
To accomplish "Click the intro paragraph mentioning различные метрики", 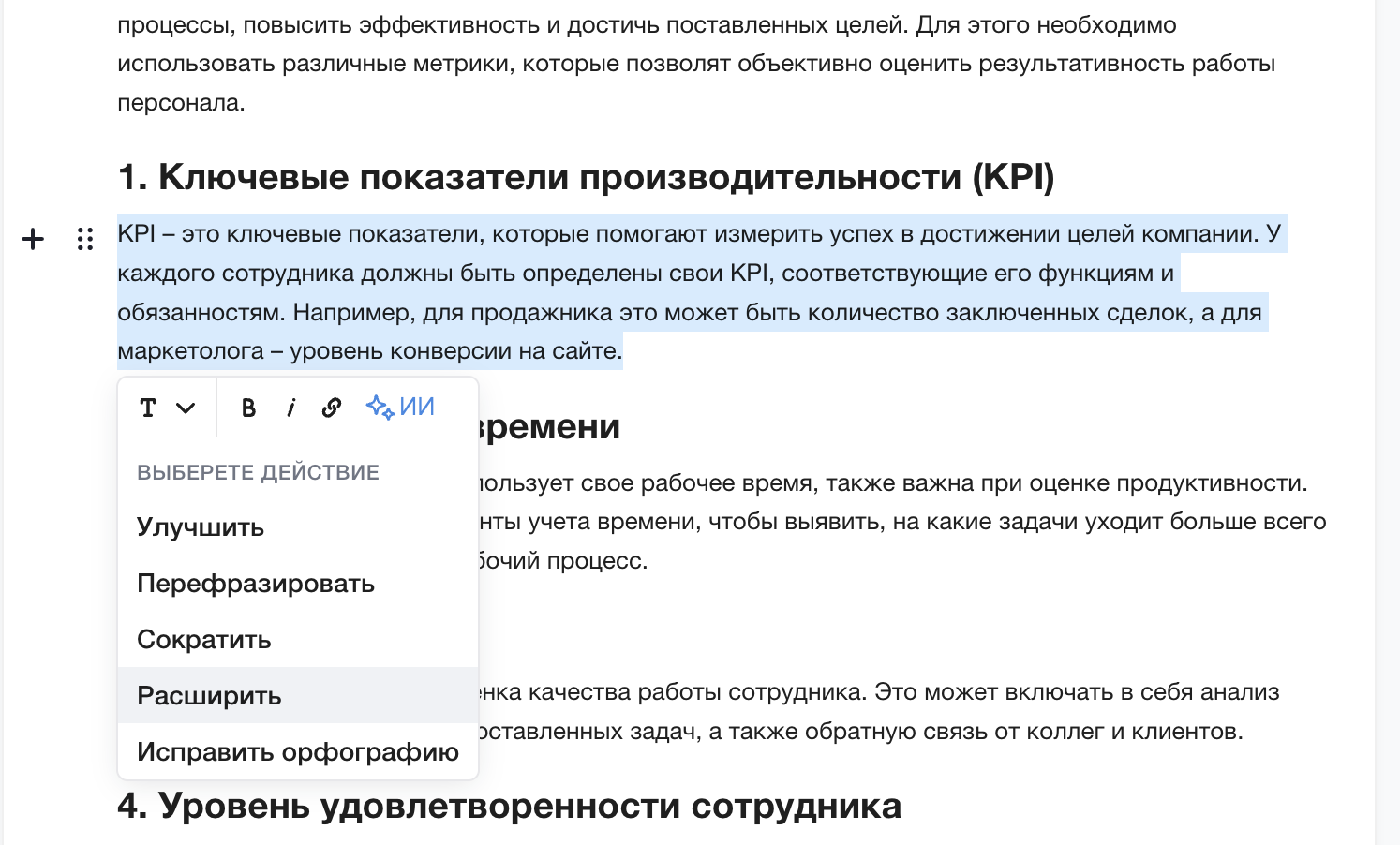I will pyautogui.click(x=696, y=63).
